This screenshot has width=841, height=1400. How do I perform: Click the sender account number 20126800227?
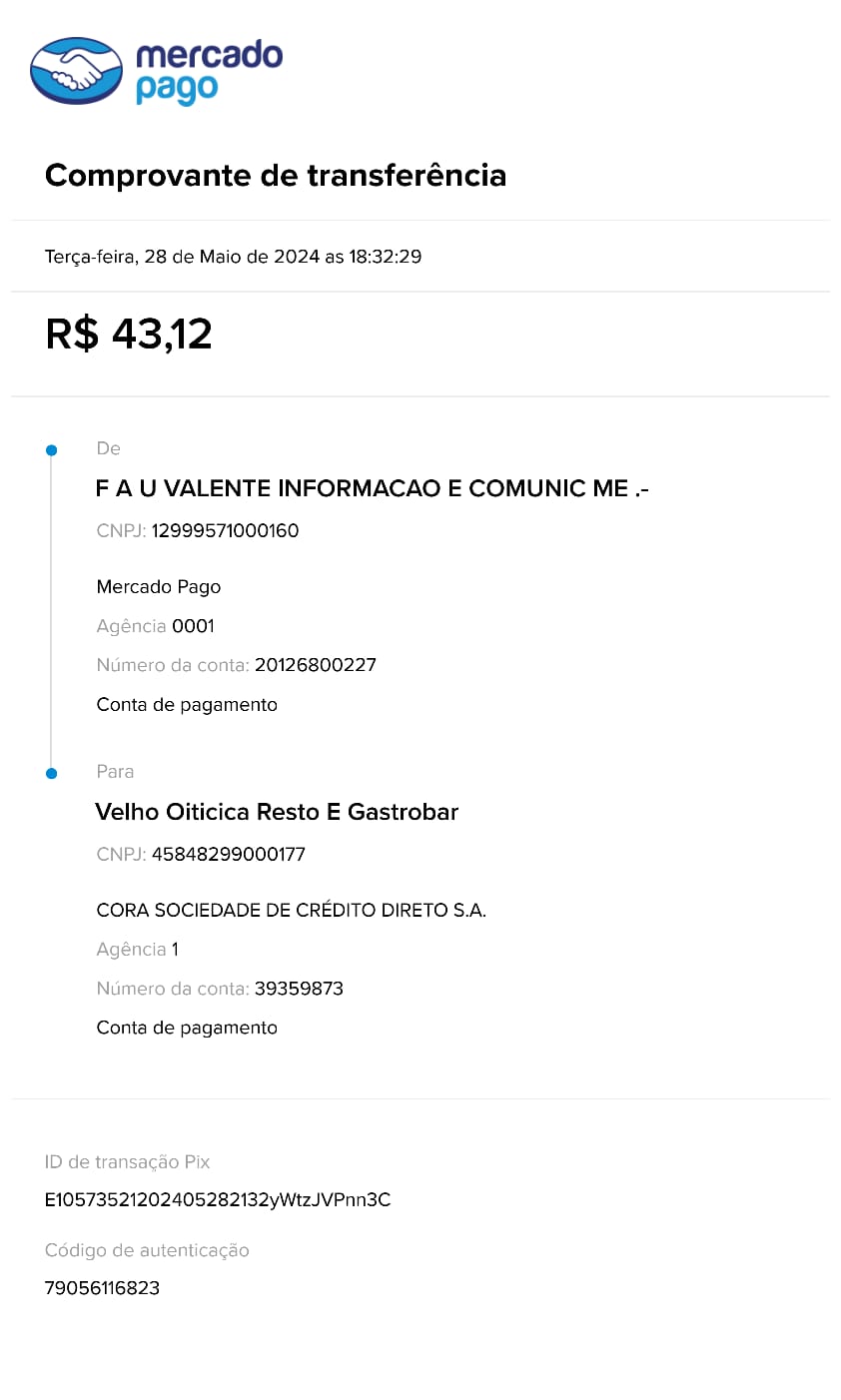tap(316, 665)
